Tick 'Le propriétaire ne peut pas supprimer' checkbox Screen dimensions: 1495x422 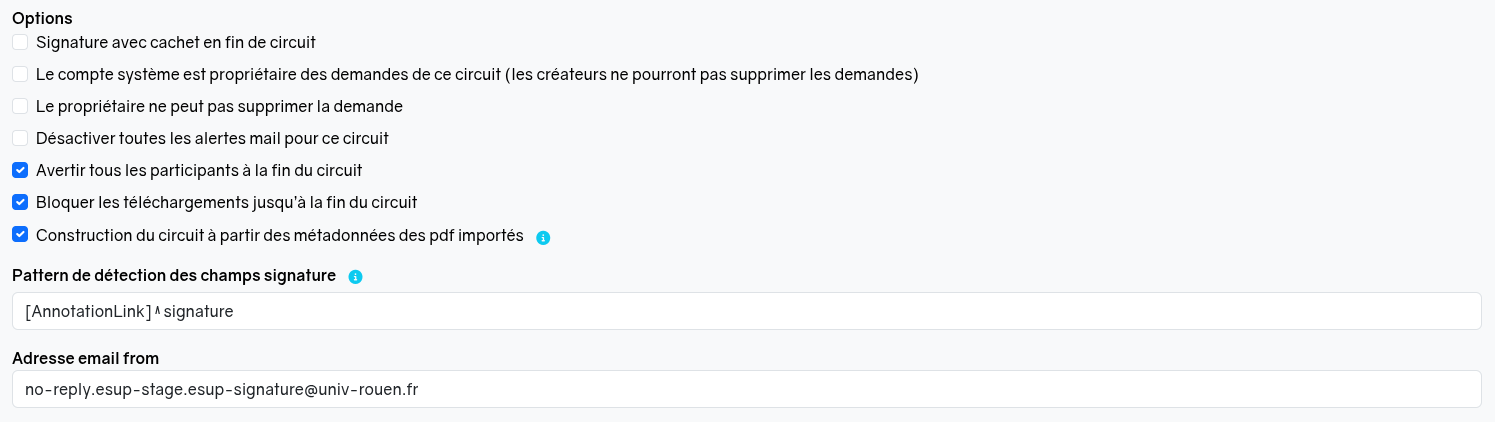pos(20,106)
